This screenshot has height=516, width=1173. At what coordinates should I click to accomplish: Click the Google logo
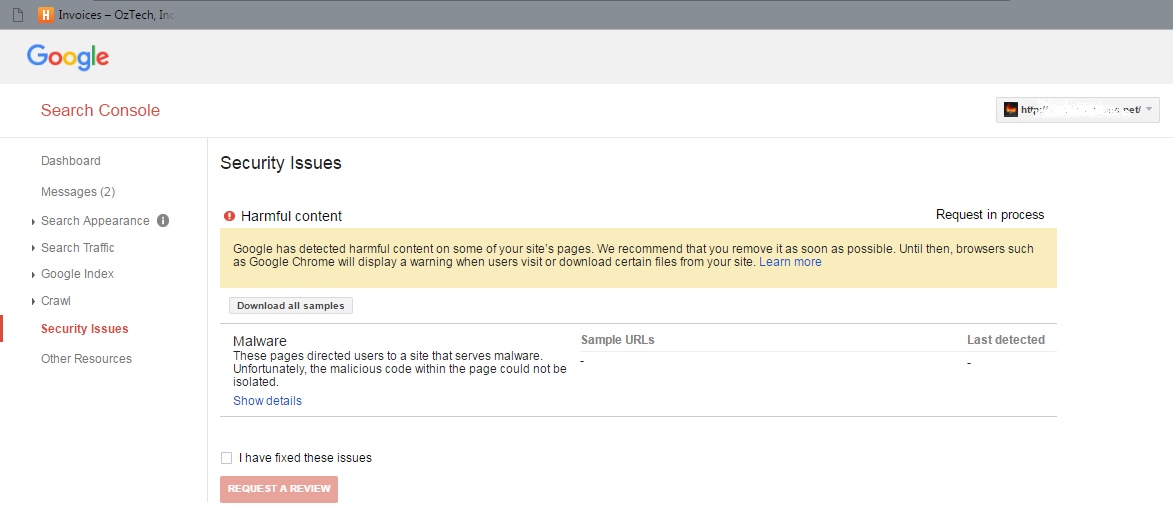(68, 58)
